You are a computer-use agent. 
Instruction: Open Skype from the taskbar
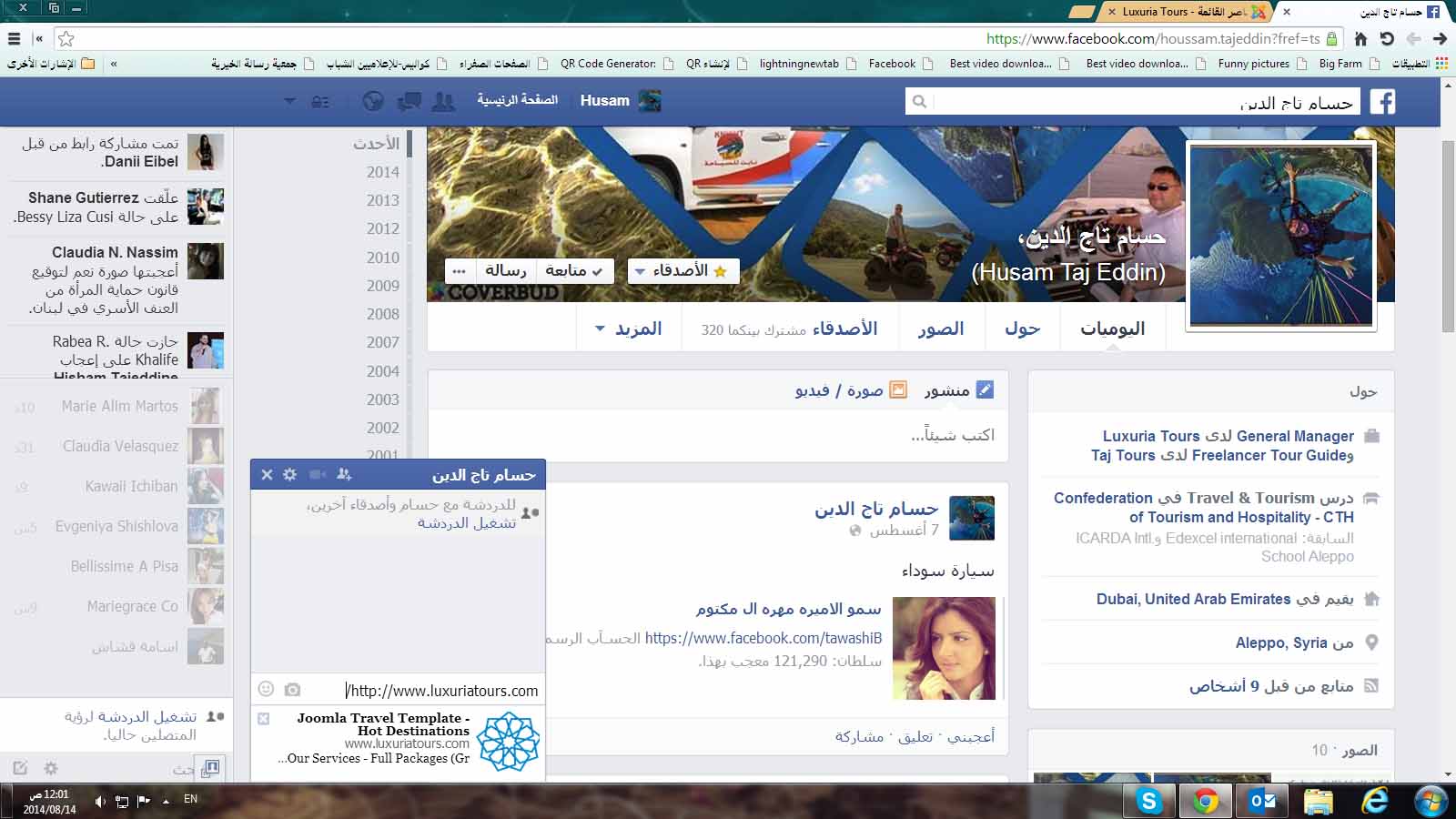(1148, 801)
